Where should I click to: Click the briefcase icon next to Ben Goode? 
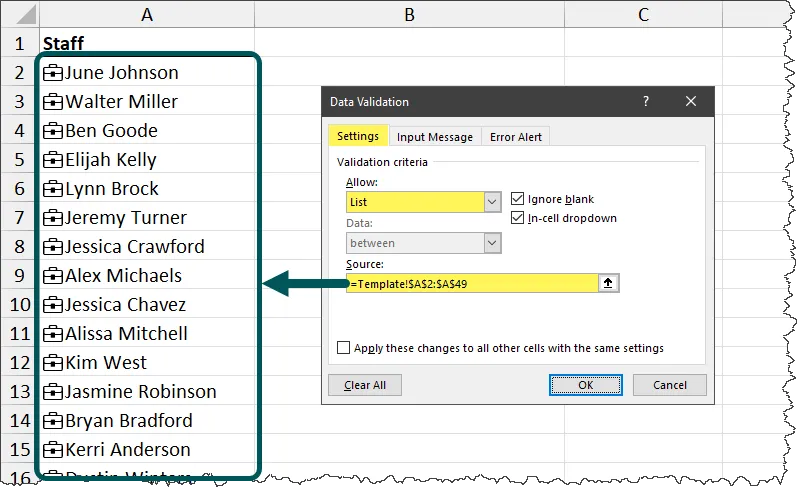pos(53,131)
